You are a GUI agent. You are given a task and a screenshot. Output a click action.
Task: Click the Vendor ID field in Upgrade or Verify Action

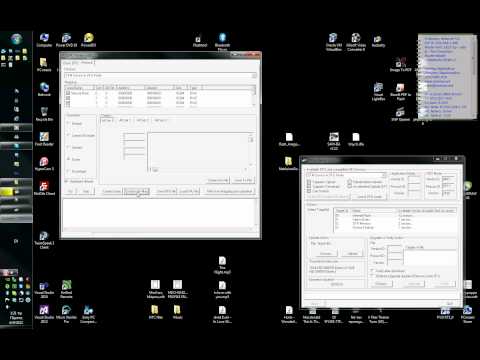[x=394, y=248]
